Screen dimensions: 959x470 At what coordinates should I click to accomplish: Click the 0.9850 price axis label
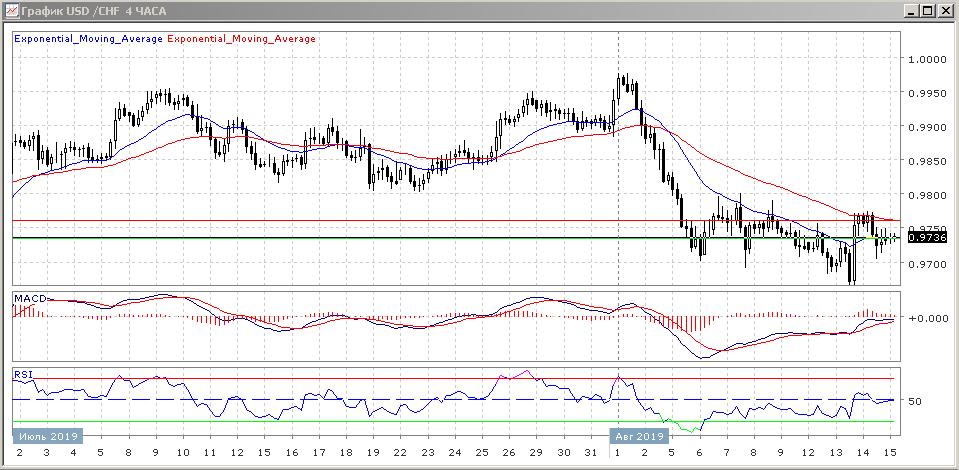click(927, 161)
